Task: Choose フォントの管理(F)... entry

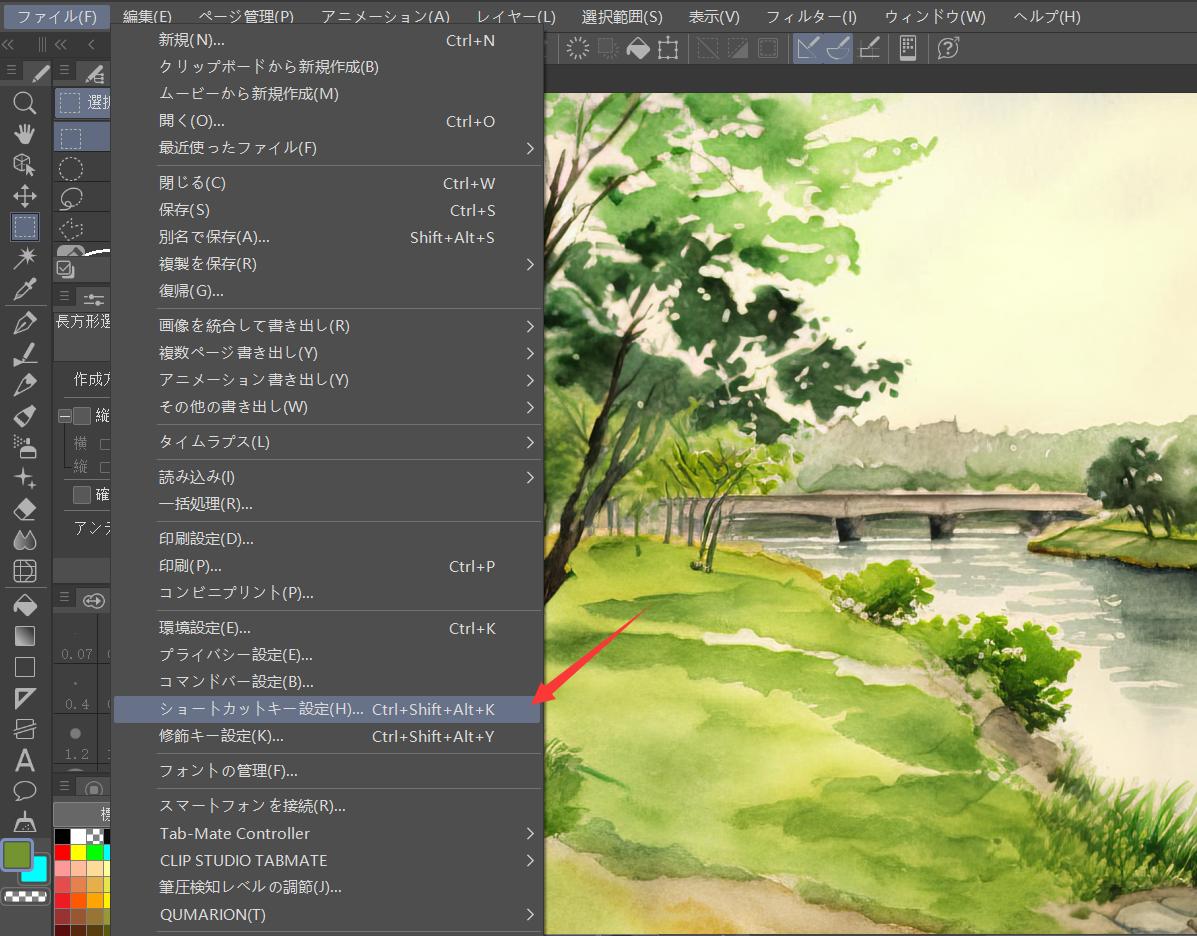Action: click(x=327, y=771)
